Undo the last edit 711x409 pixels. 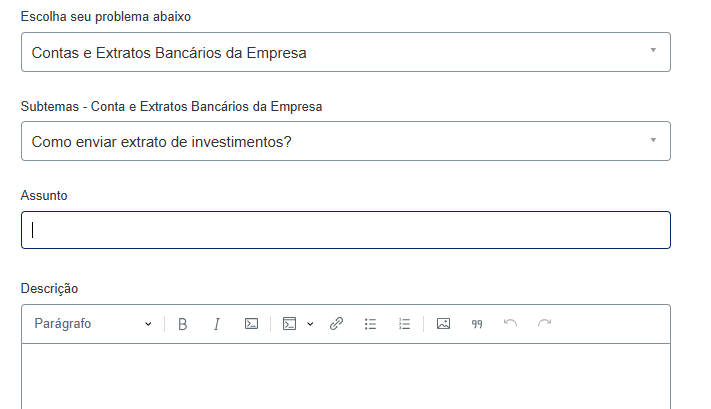coord(510,324)
